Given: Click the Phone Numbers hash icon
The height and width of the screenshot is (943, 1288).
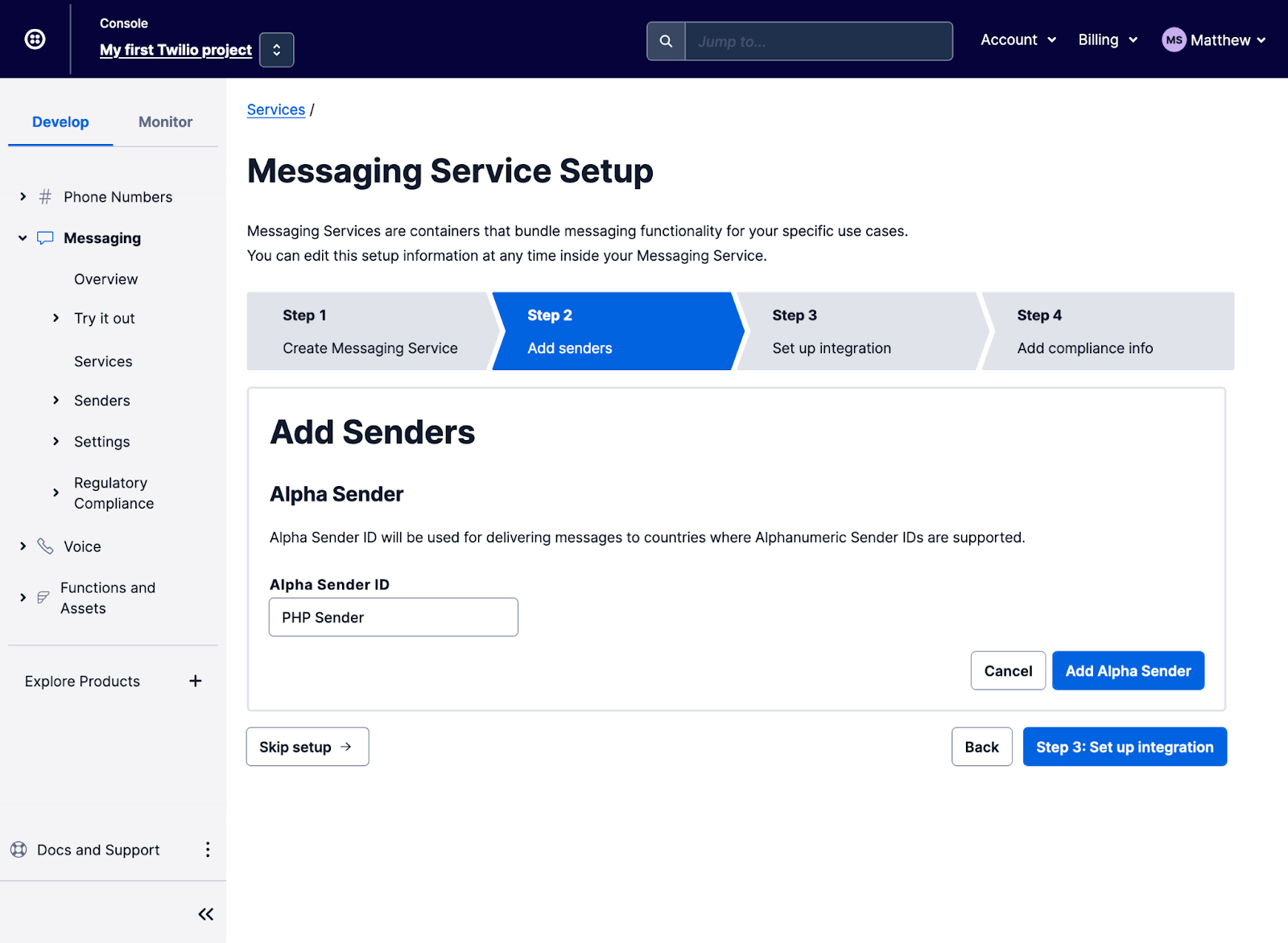Looking at the screenshot, I should pyautogui.click(x=45, y=196).
